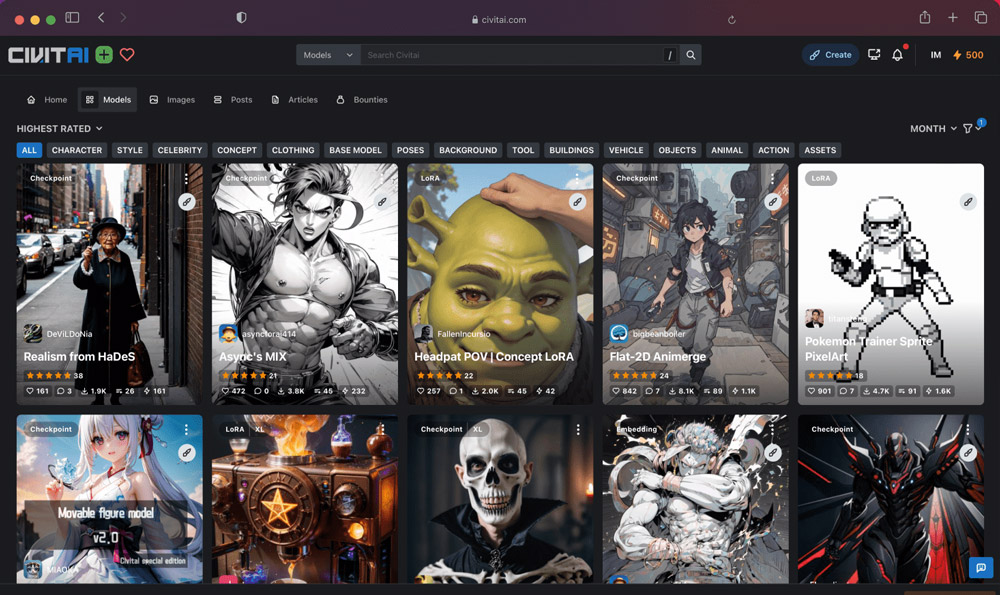Go back with browser back arrow
Image resolution: width=1000 pixels, height=595 pixels.
[x=101, y=18]
